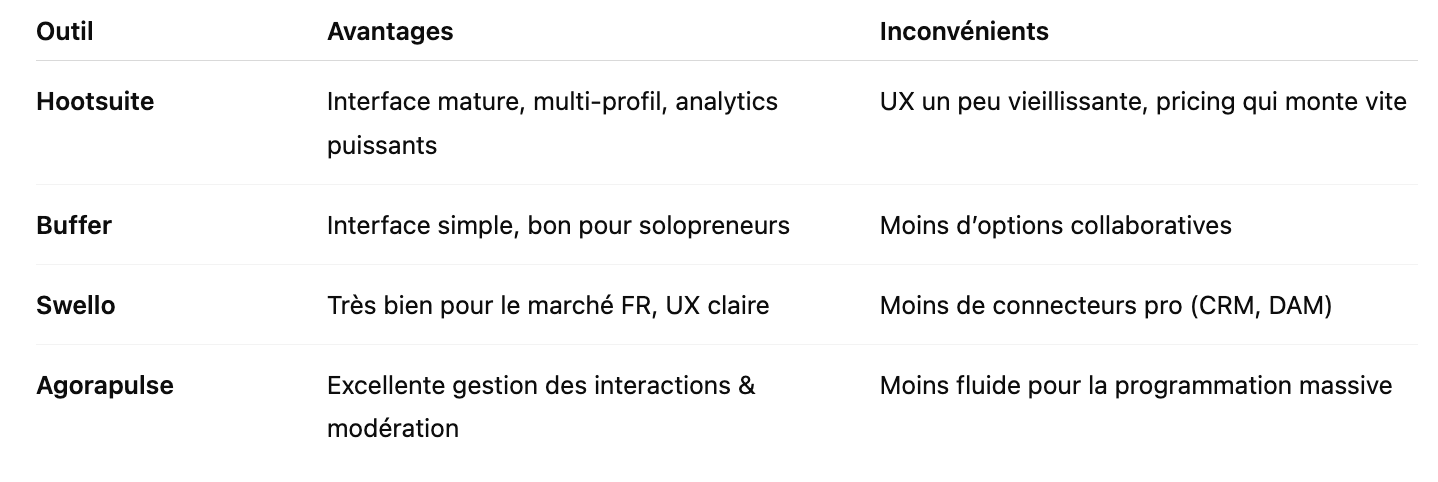The width and height of the screenshot is (1438, 482).
Task: Click 'Très bien pour le marché FR' cell
Action: [548, 305]
